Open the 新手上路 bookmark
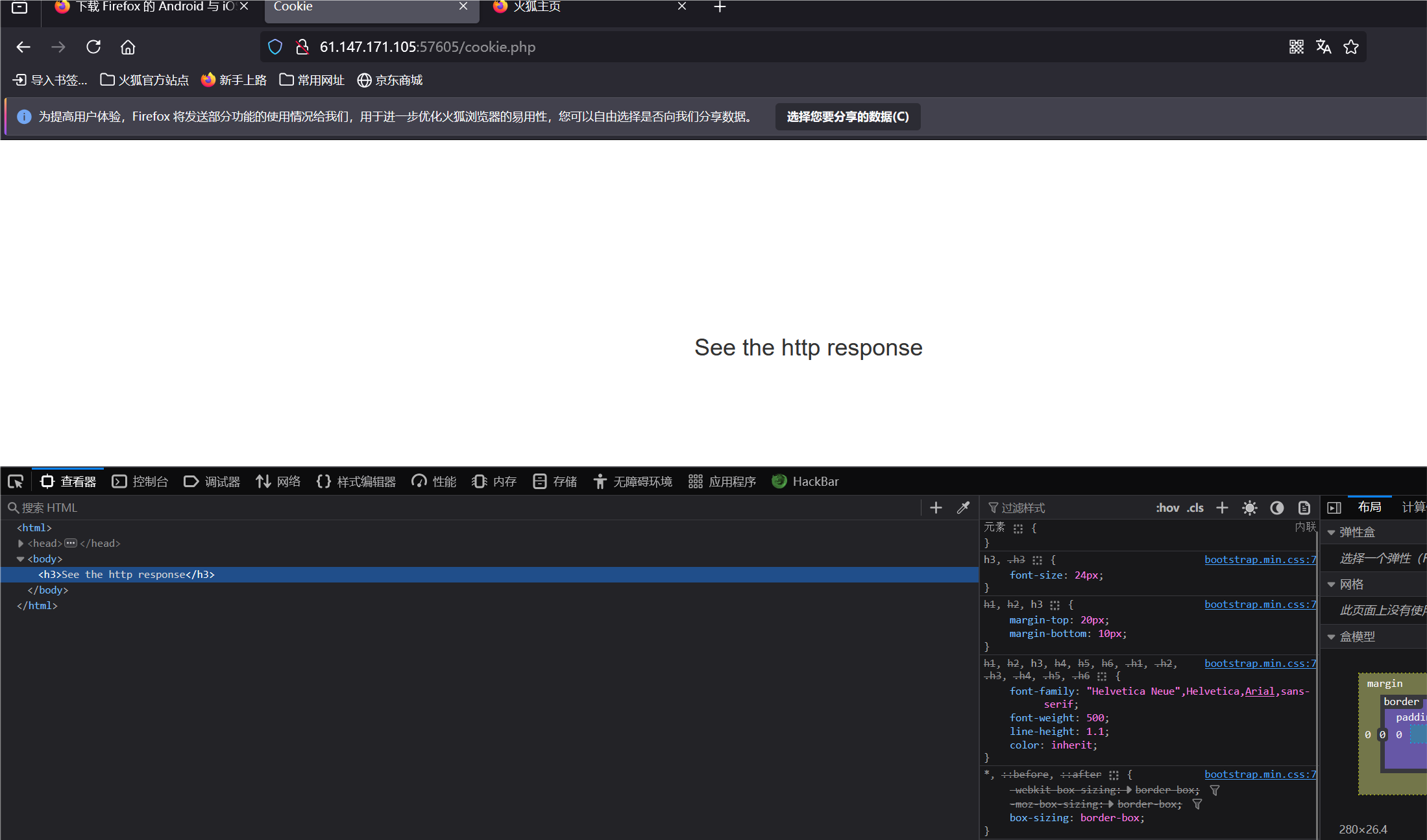Image resolution: width=1427 pixels, height=840 pixels. 234,80
